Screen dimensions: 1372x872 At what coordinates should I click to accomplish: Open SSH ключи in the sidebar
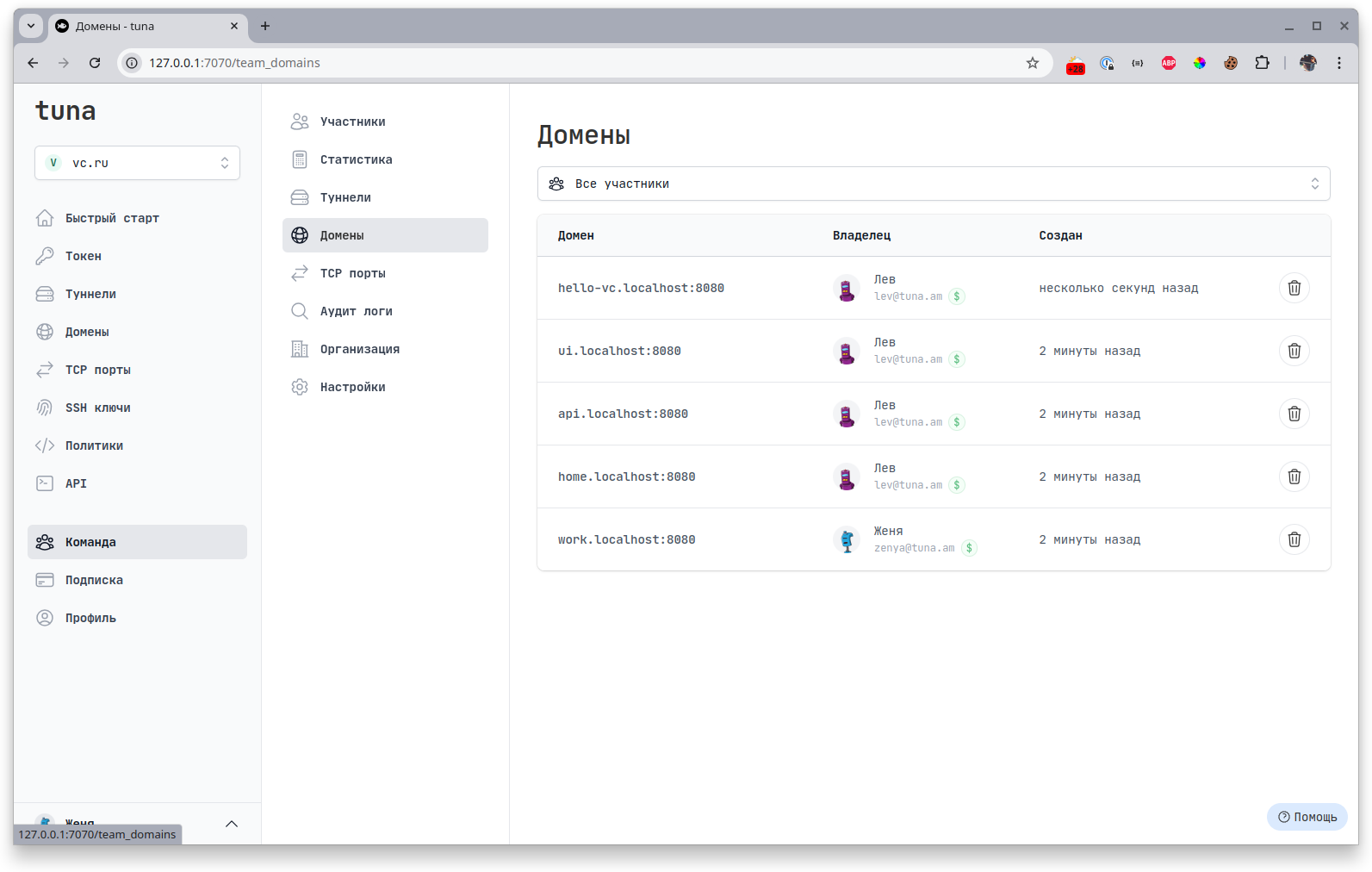pos(97,408)
